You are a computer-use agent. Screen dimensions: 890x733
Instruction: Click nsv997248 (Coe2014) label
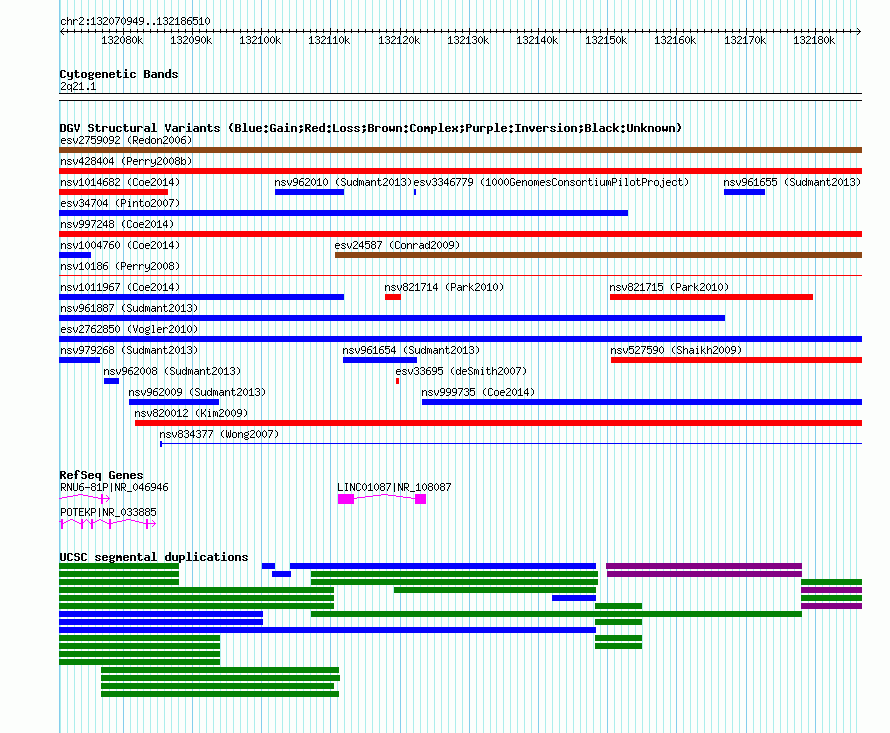[x=117, y=224]
